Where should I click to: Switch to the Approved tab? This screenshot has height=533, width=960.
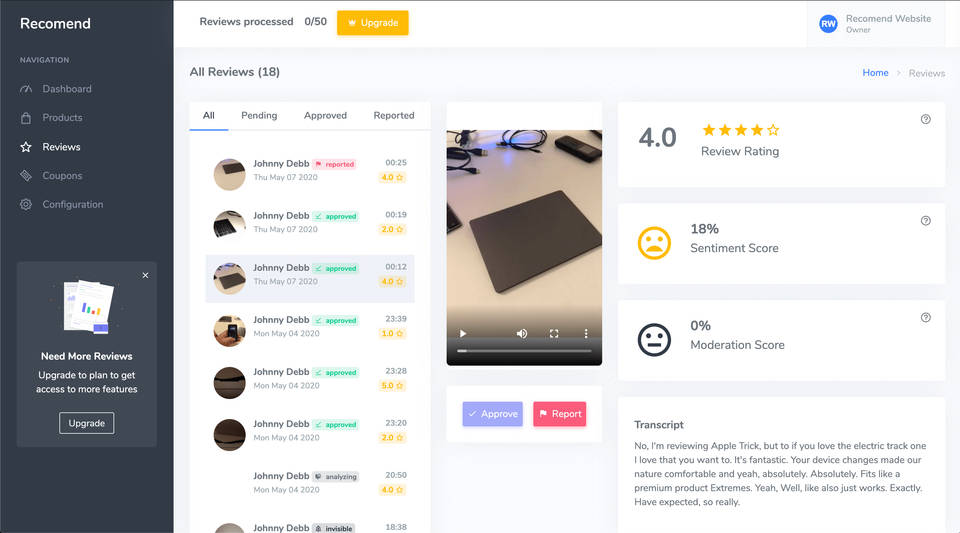(x=325, y=116)
